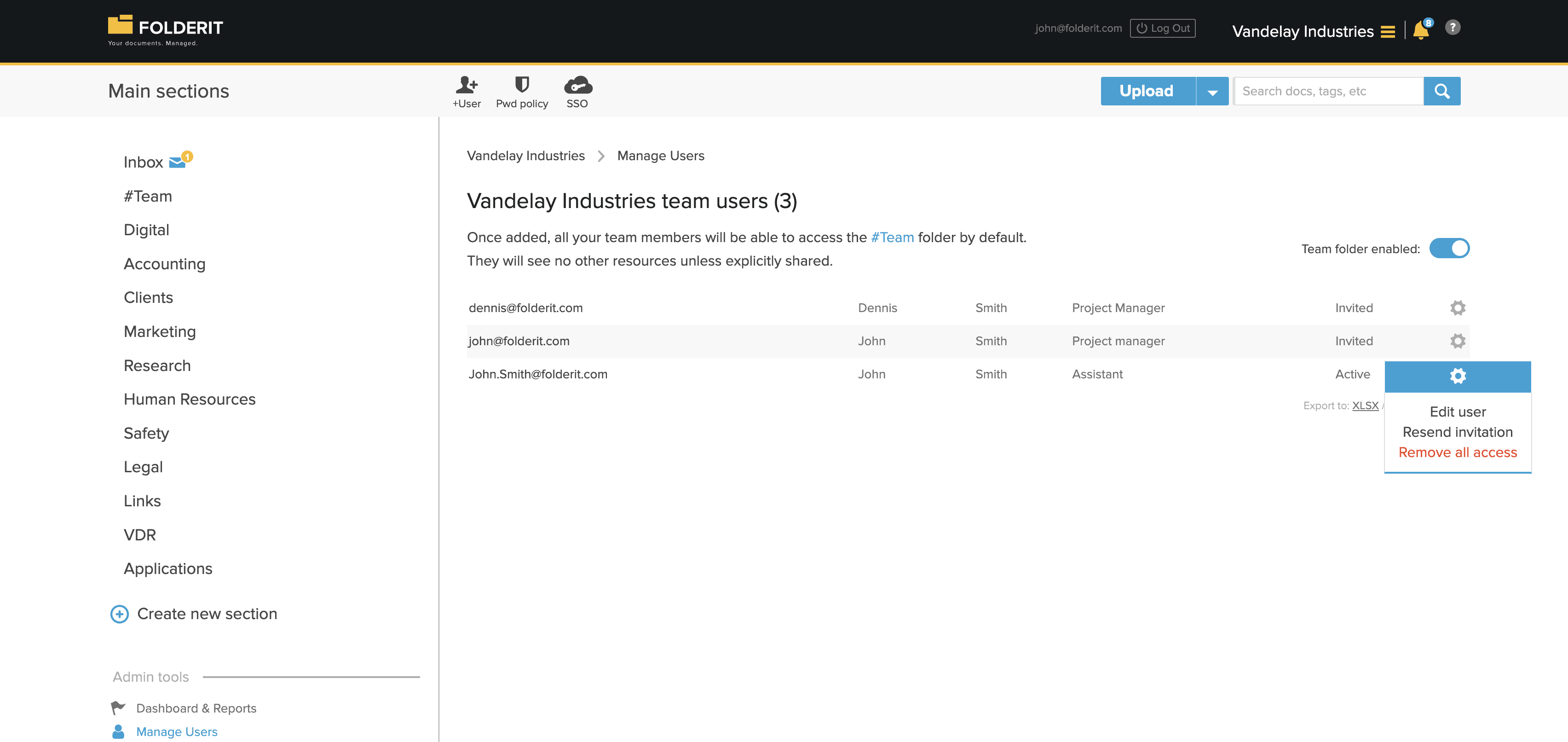Export user list to XLSX
The height and width of the screenshot is (742, 1568).
(x=1365, y=405)
